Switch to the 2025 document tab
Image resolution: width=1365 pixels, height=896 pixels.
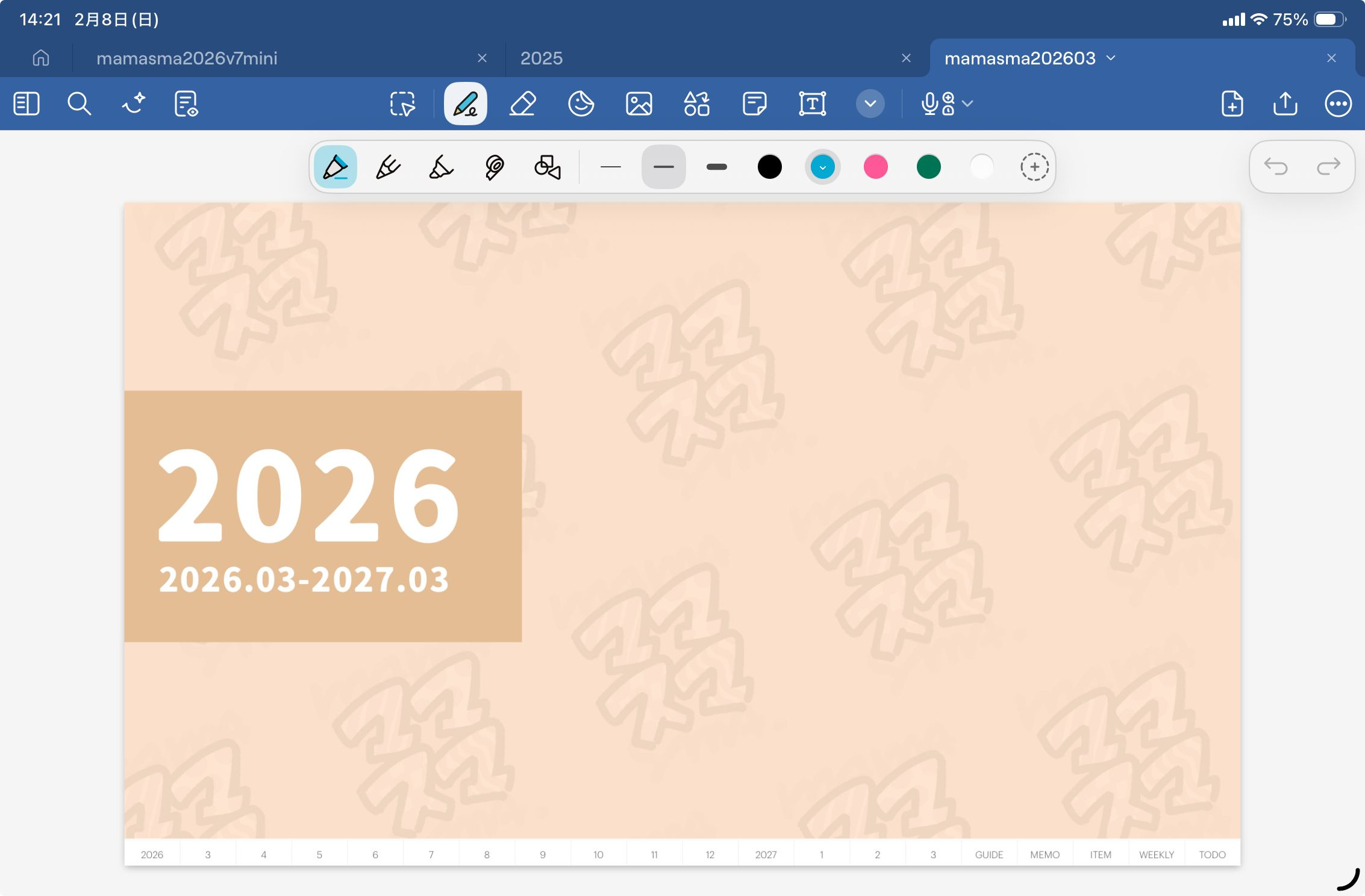[541, 58]
